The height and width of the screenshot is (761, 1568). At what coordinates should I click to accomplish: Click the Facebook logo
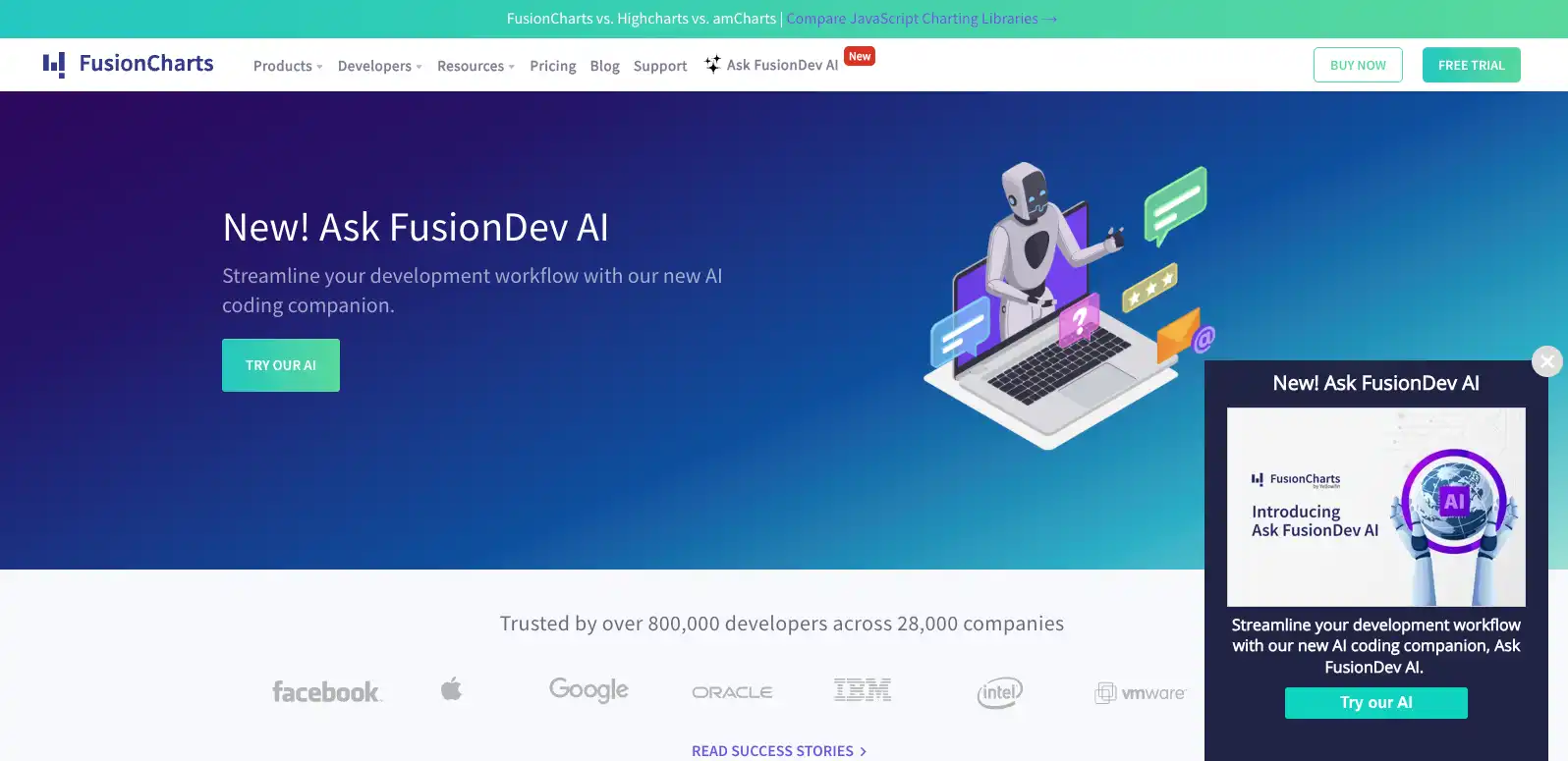[326, 692]
